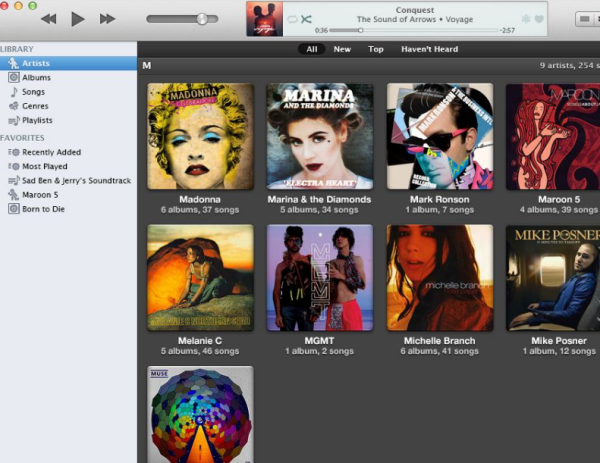Click the Conquest album artwork in the now playing display
The height and width of the screenshot is (463, 600).
point(265,19)
